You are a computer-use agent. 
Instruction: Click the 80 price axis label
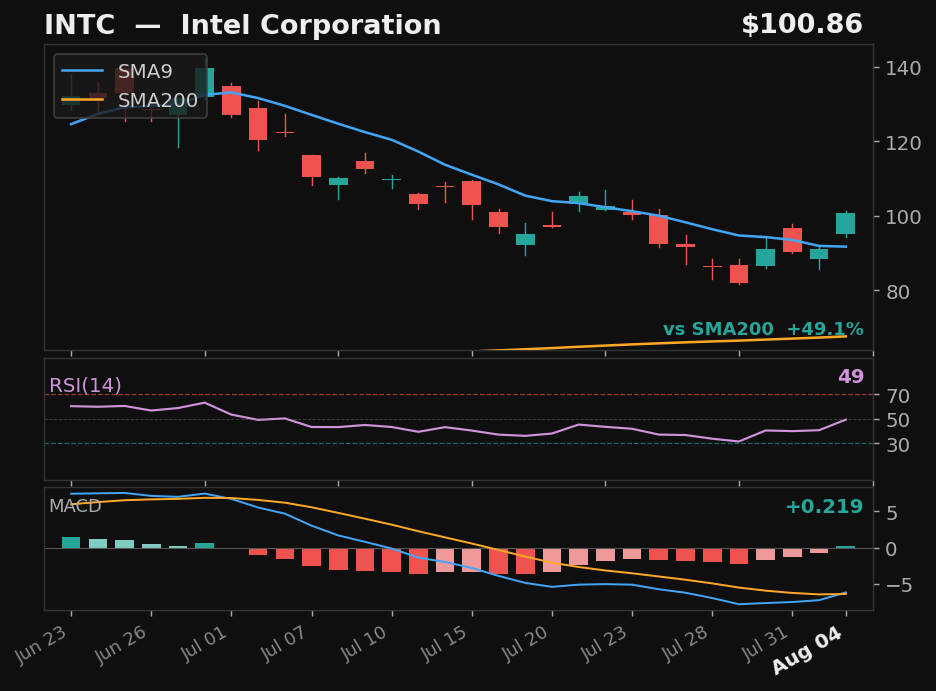(x=898, y=292)
